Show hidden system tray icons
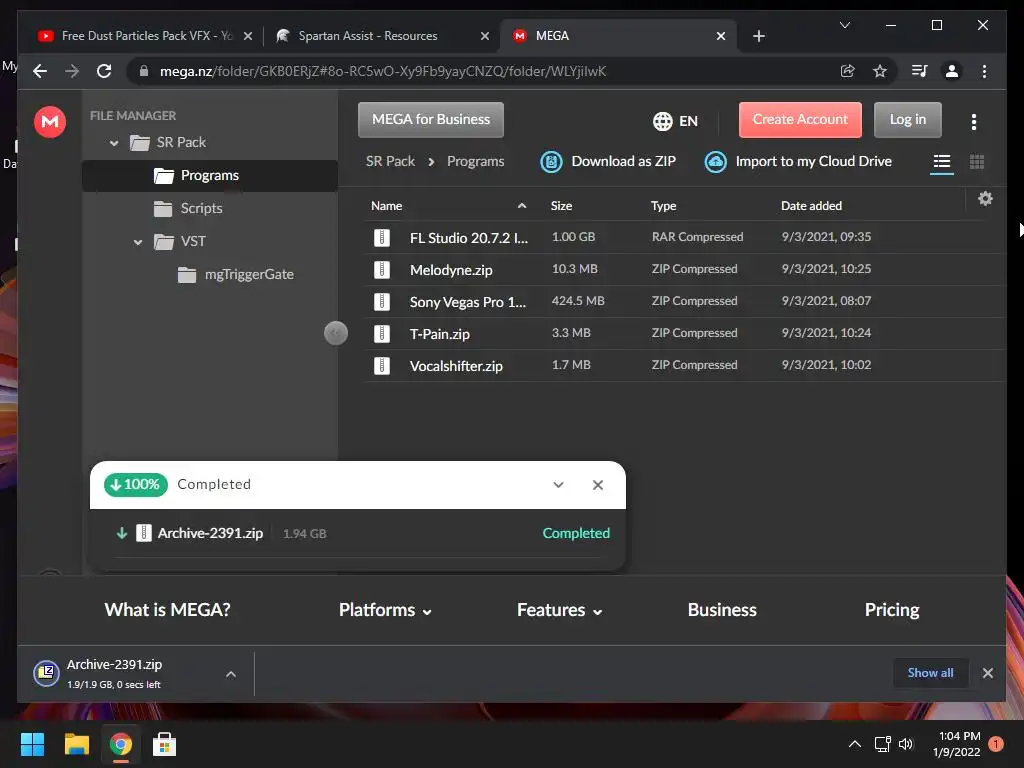1024x768 pixels. [854, 744]
